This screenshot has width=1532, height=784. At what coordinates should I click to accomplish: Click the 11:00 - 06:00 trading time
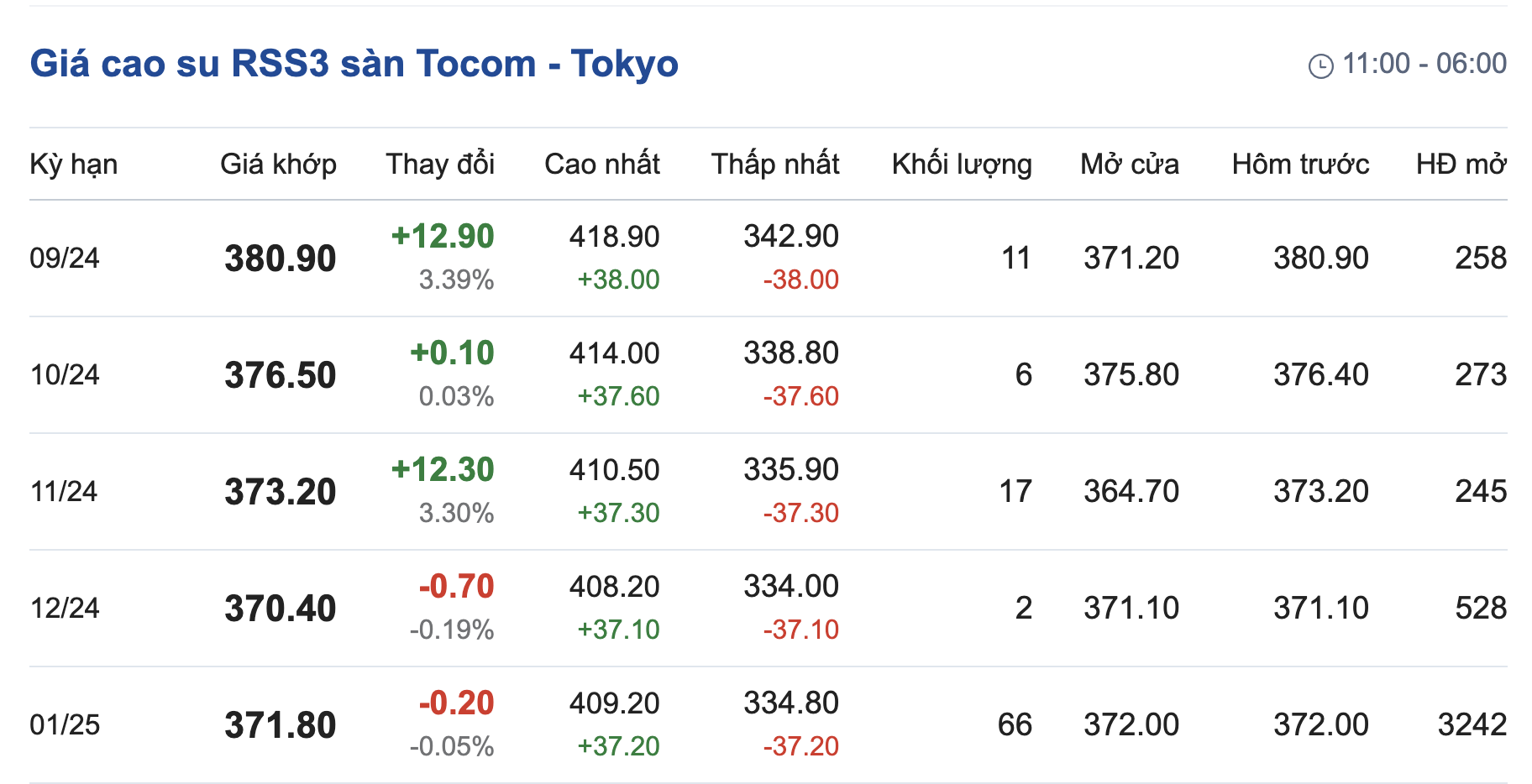[1424, 64]
